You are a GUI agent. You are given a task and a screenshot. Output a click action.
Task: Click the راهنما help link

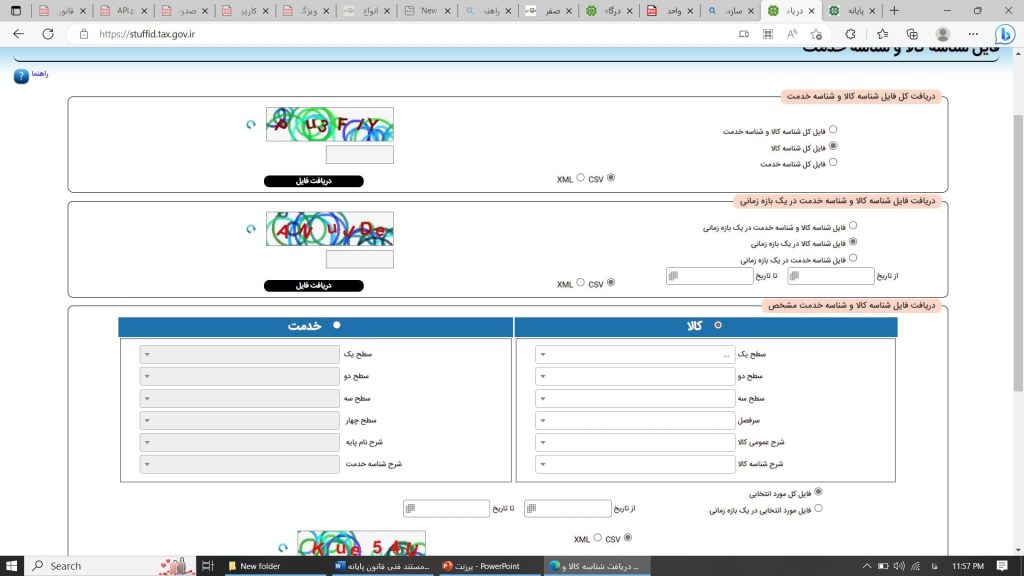coord(40,74)
